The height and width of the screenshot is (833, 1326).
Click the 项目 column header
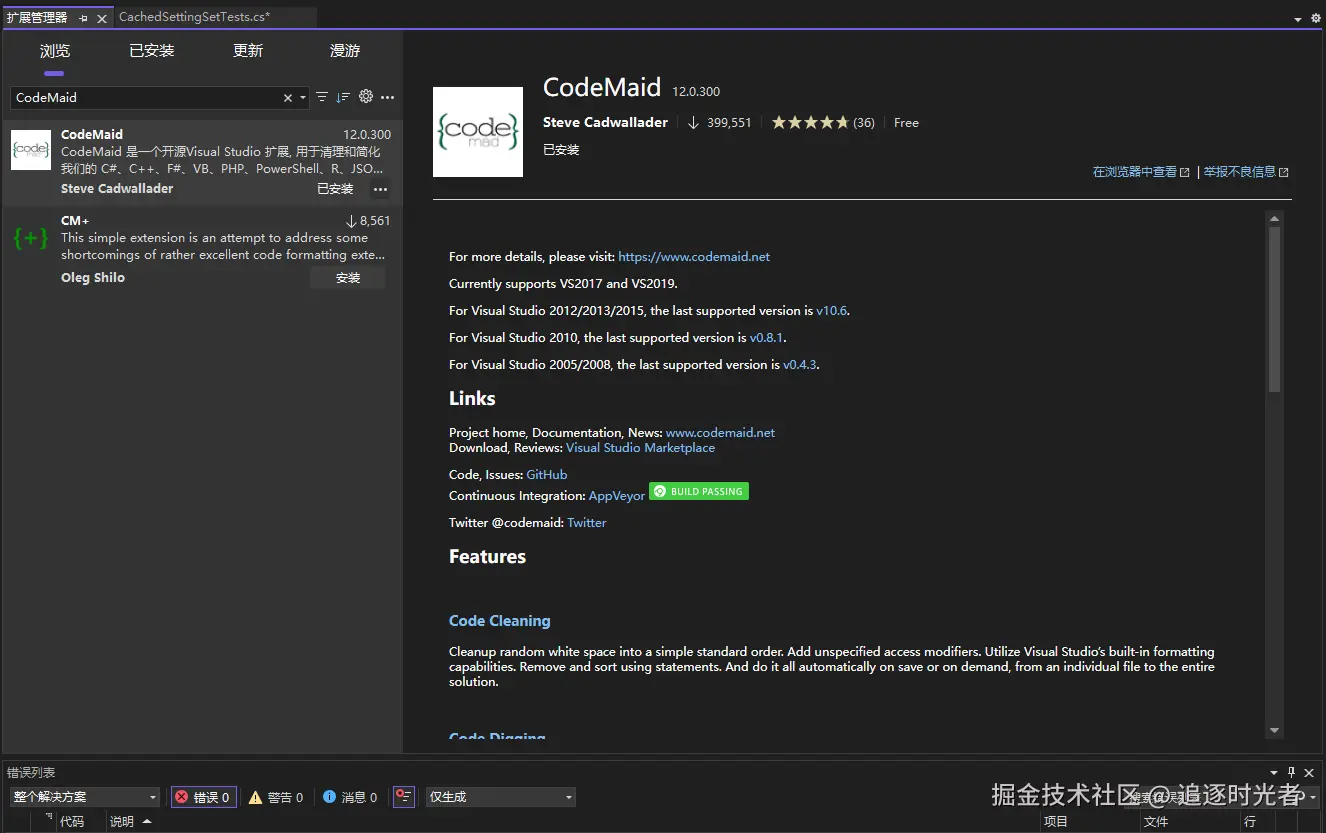[1056, 821]
